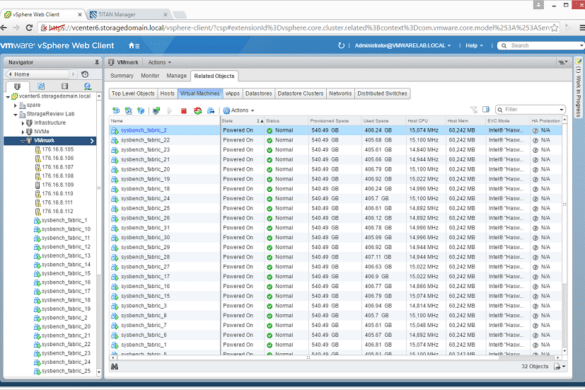Open the Top Level Objects tab
The width and height of the screenshot is (585, 390).
133,93
